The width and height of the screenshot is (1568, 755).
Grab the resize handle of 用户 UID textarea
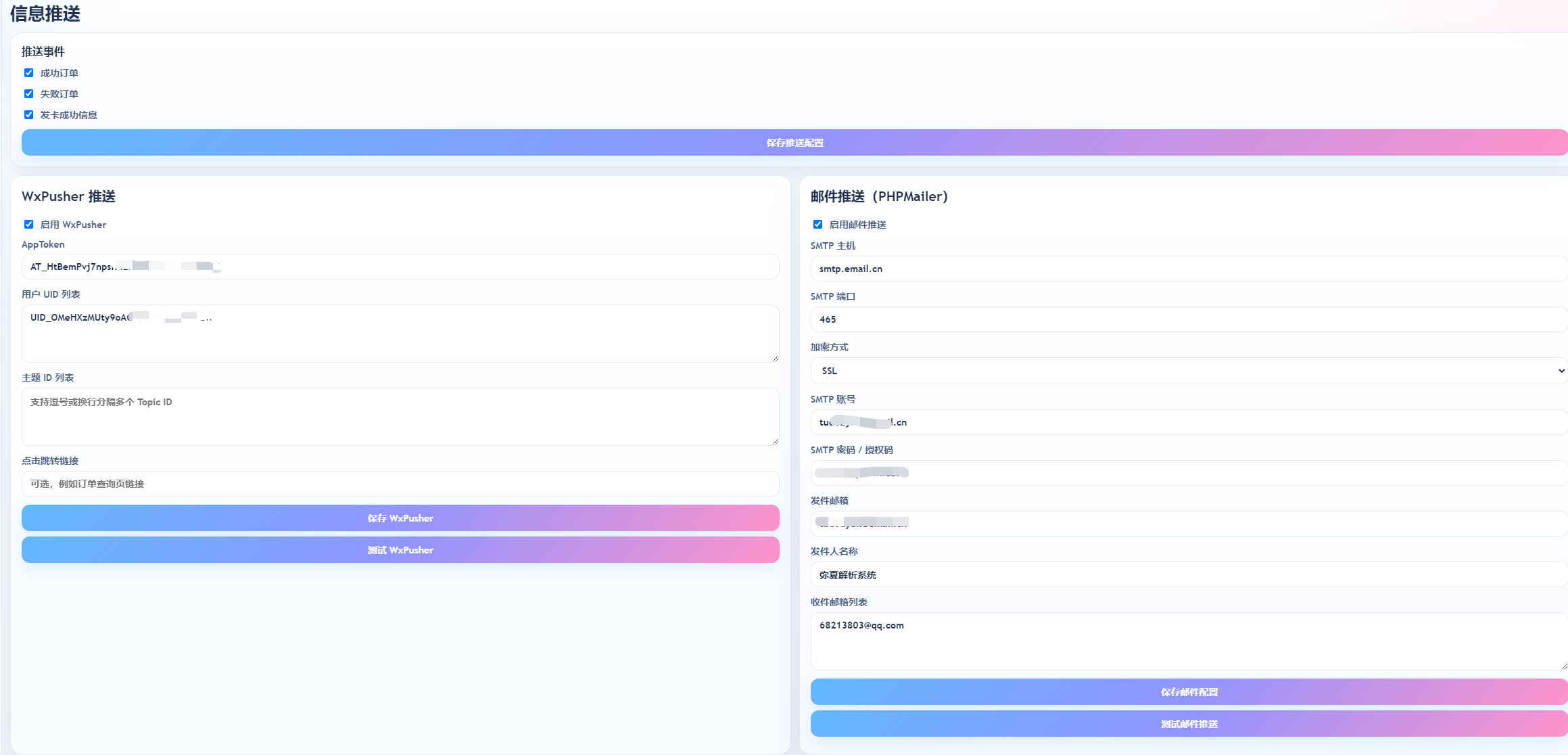pos(775,359)
